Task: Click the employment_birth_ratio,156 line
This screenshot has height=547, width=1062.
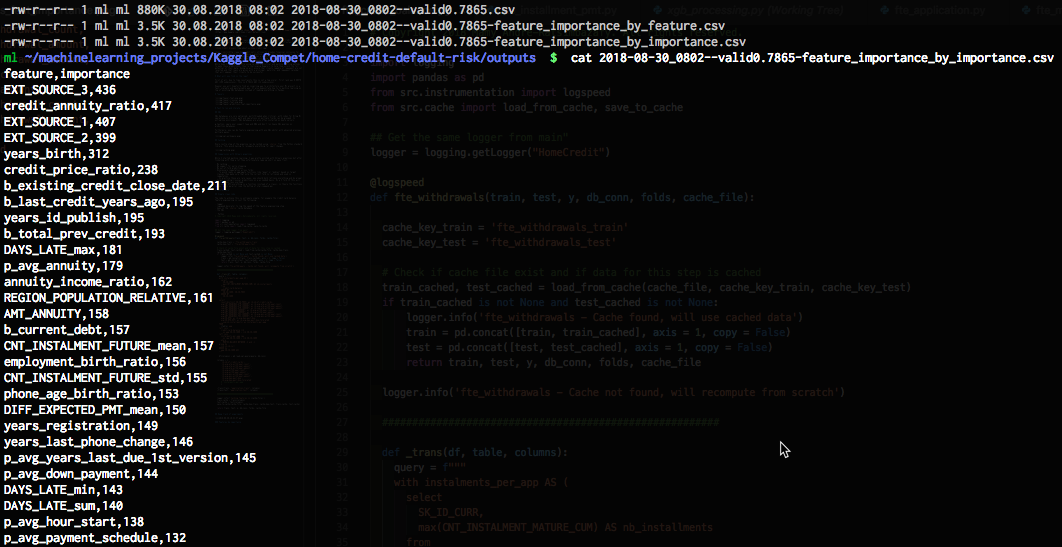Action: tap(95, 362)
